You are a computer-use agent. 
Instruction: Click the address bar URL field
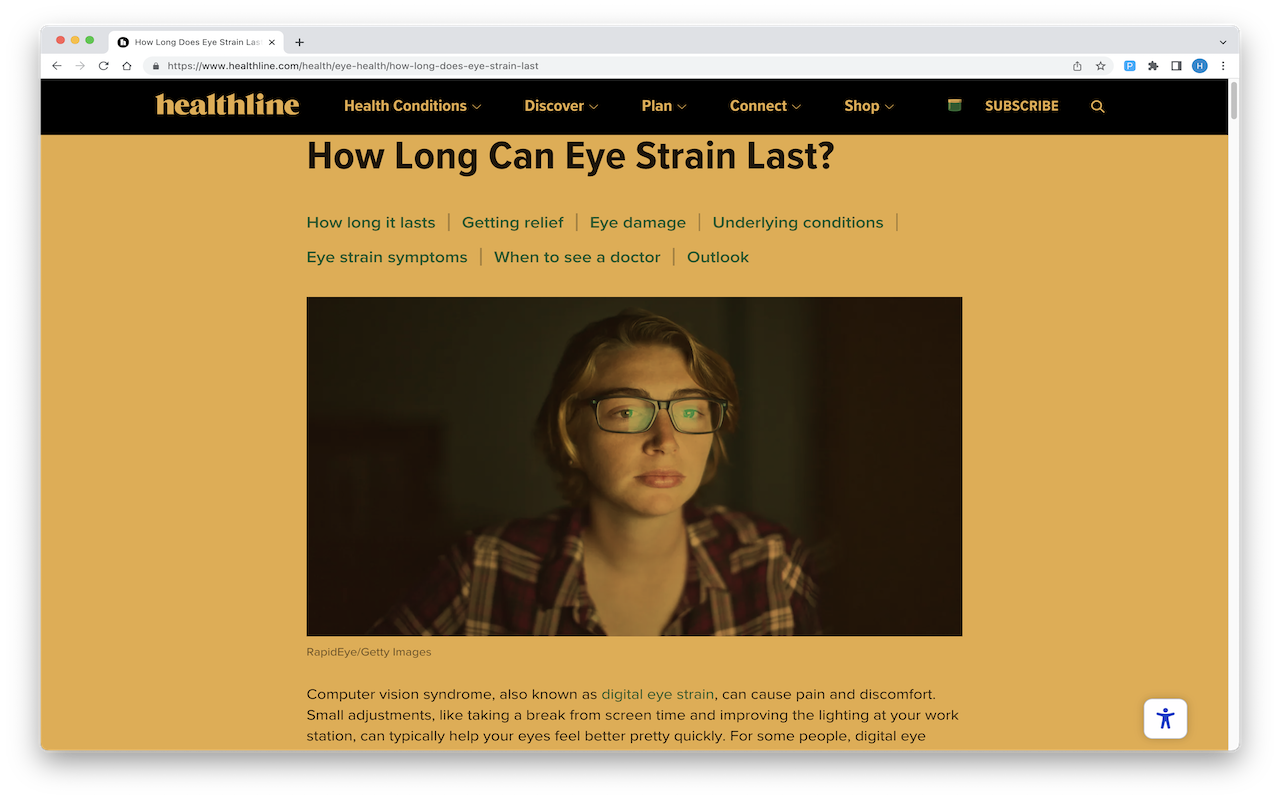tap(610, 66)
